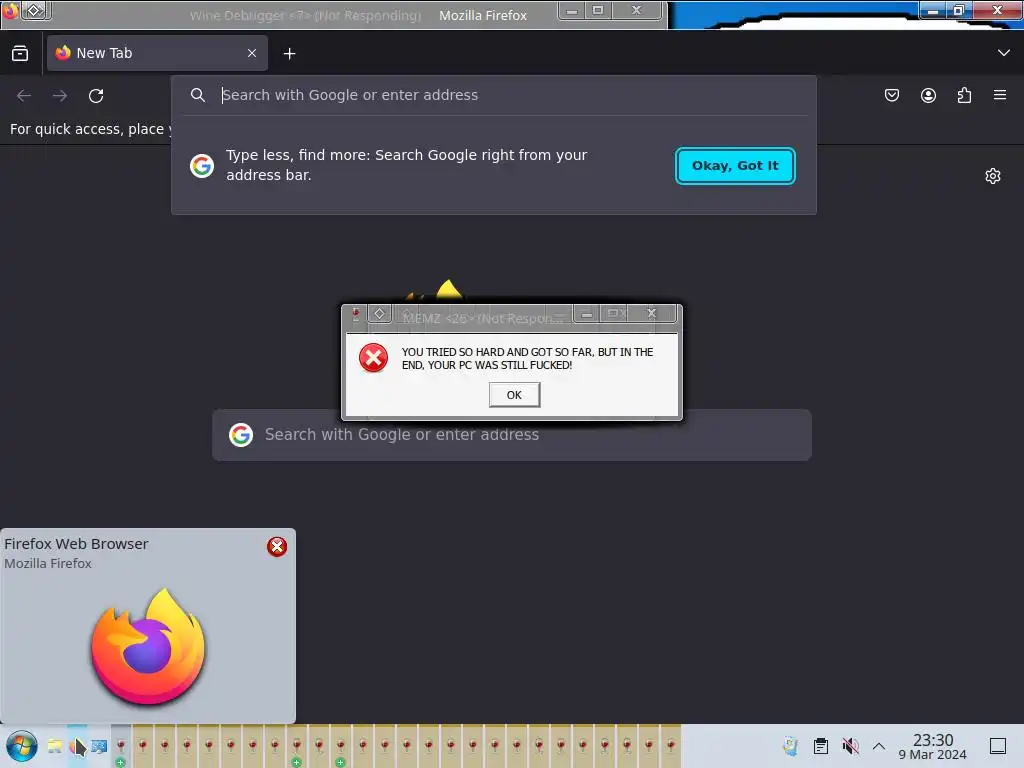
Task: Go back with the back arrow
Action: tap(24, 96)
